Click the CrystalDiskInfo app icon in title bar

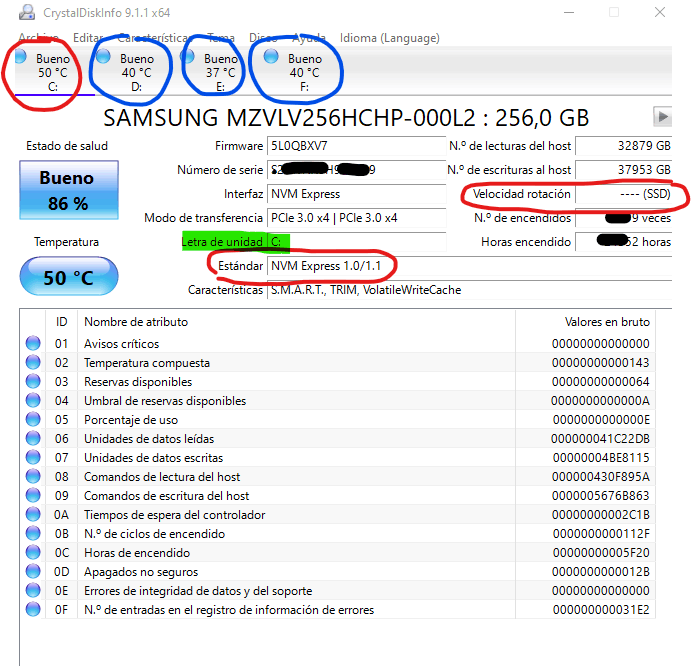pos(27,12)
